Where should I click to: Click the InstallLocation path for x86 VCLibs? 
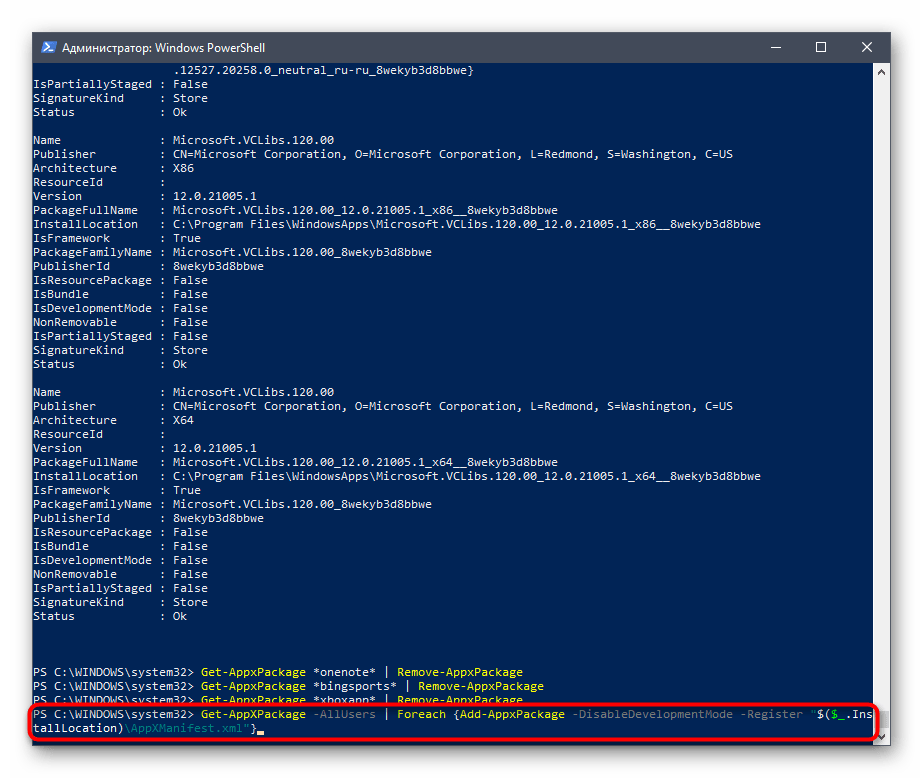click(x=466, y=224)
